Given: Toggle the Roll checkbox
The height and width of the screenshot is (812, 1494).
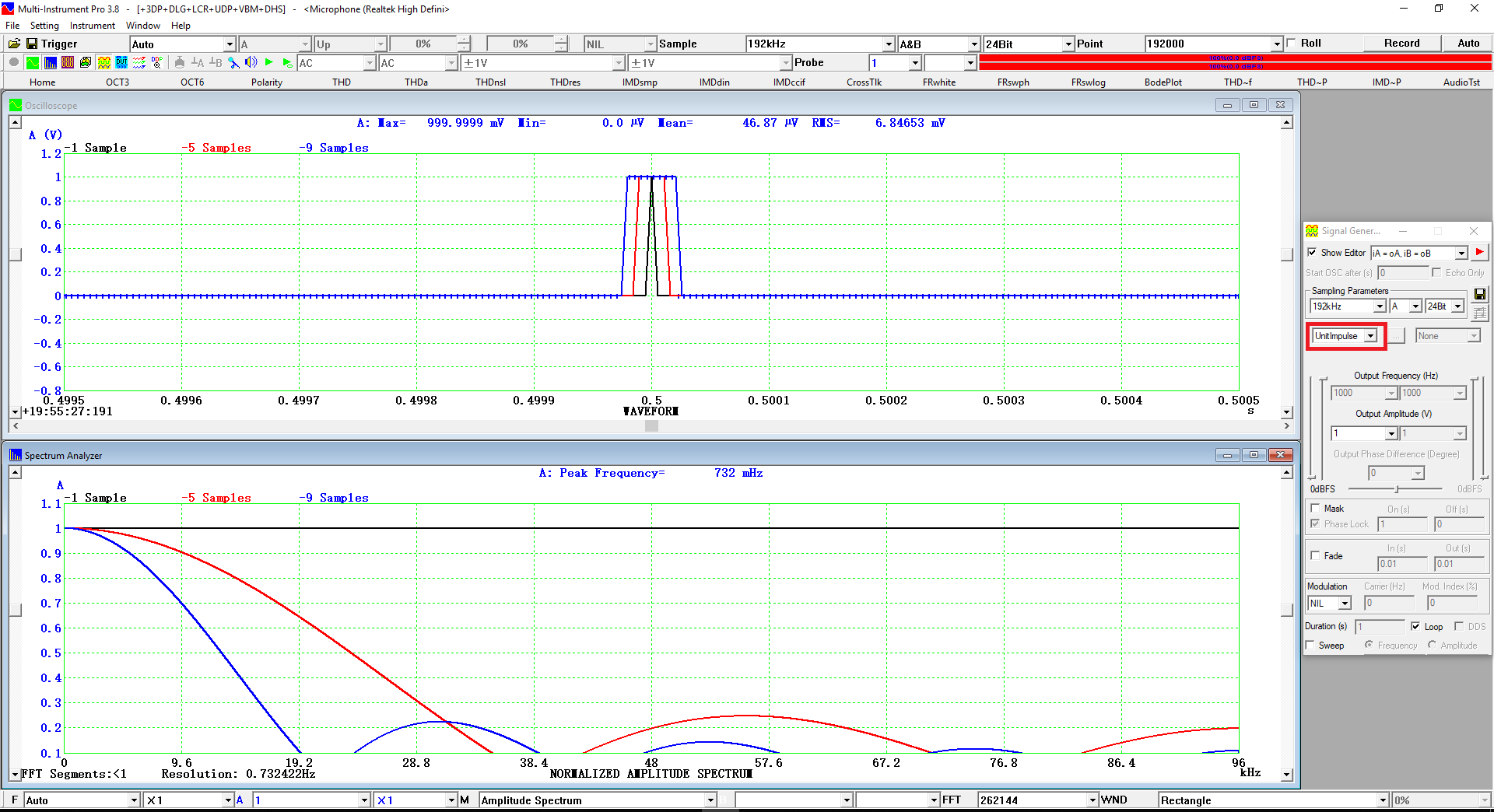Looking at the screenshot, I should coord(1292,44).
